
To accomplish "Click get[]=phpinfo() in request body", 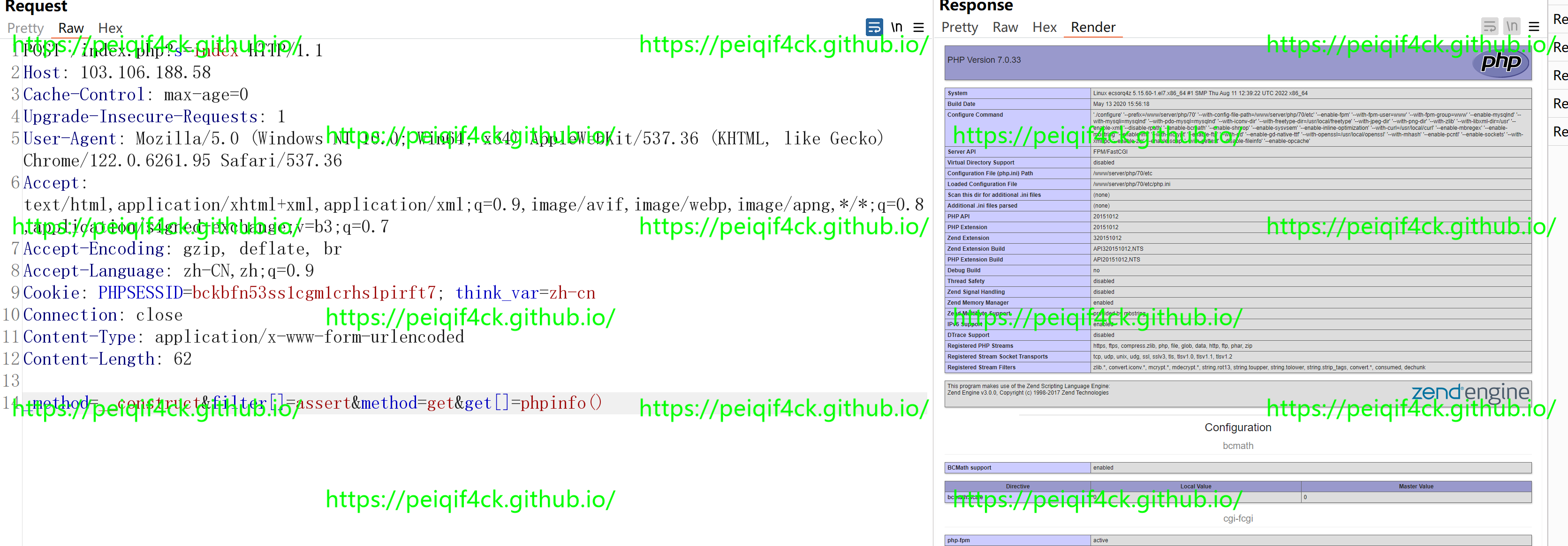I will (533, 403).
